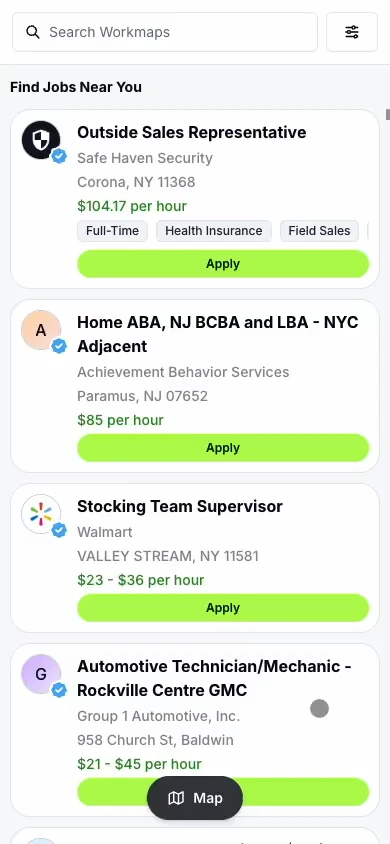Click the verified badge on Safe Haven Security
This screenshot has width=390, height=844.
(59, 157)
